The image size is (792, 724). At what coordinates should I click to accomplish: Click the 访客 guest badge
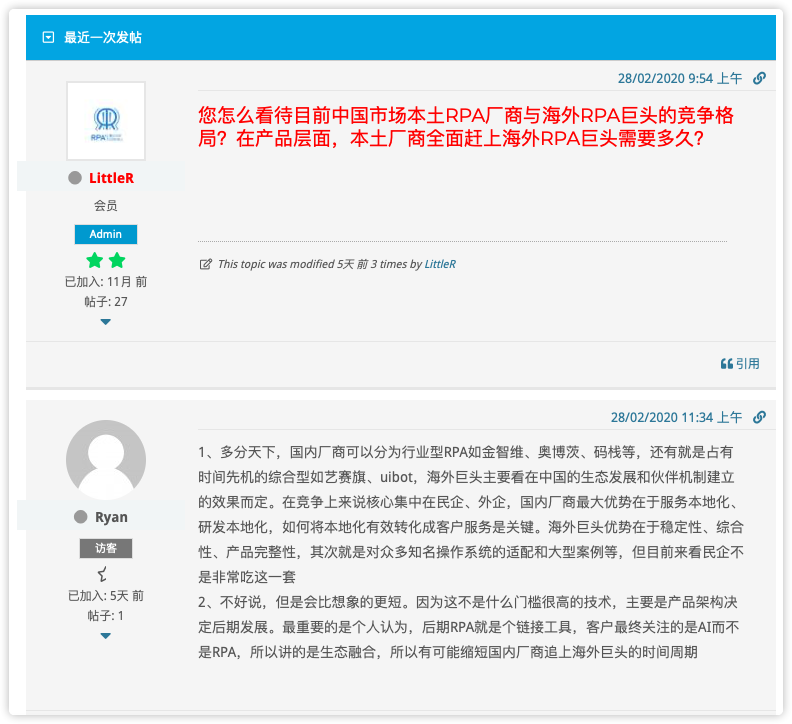(x=106, y=548)
